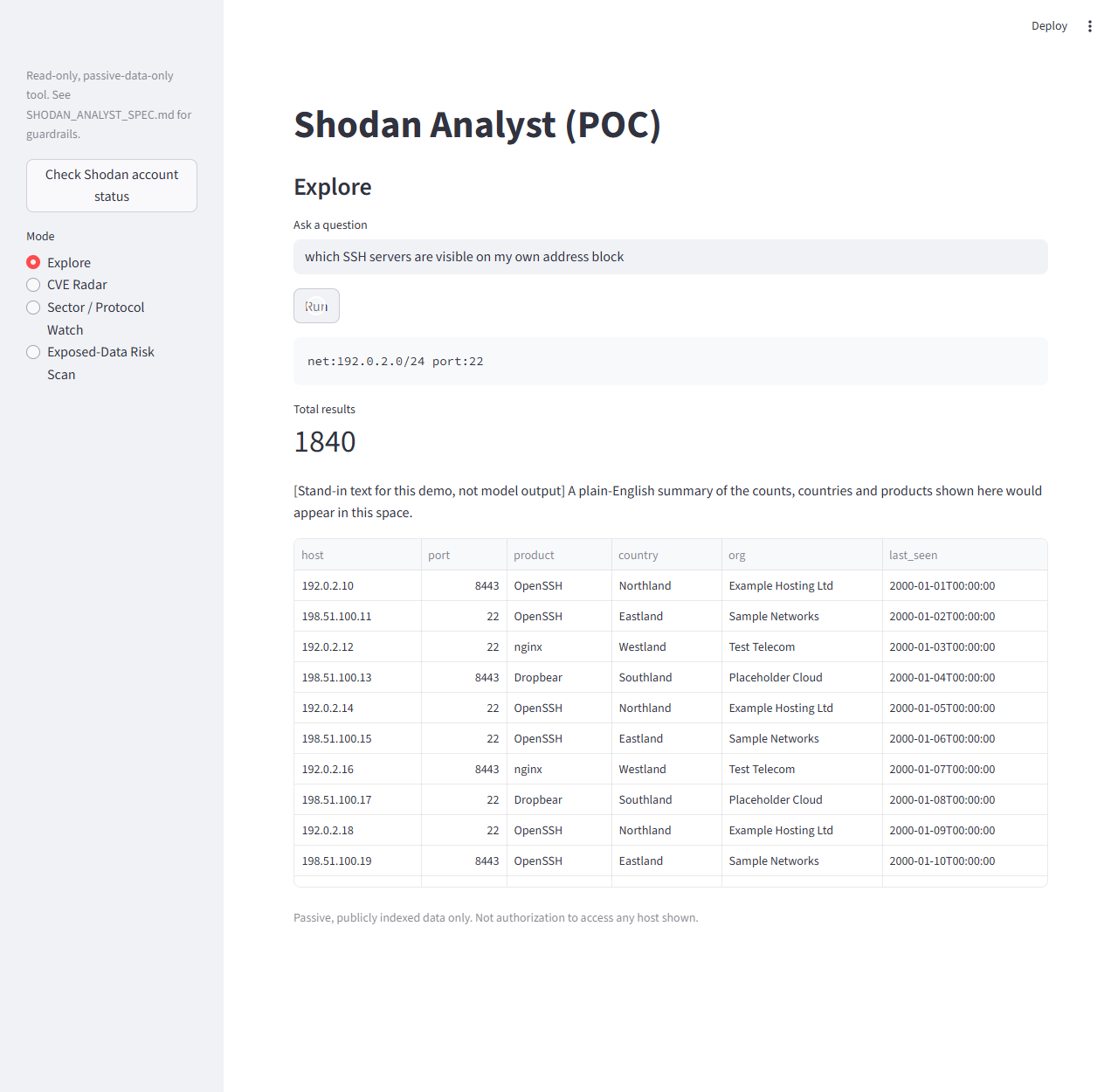Select host cell 198.51.100.15
The width and height of the screenshot is (1118, 1092).
[357, 738]
